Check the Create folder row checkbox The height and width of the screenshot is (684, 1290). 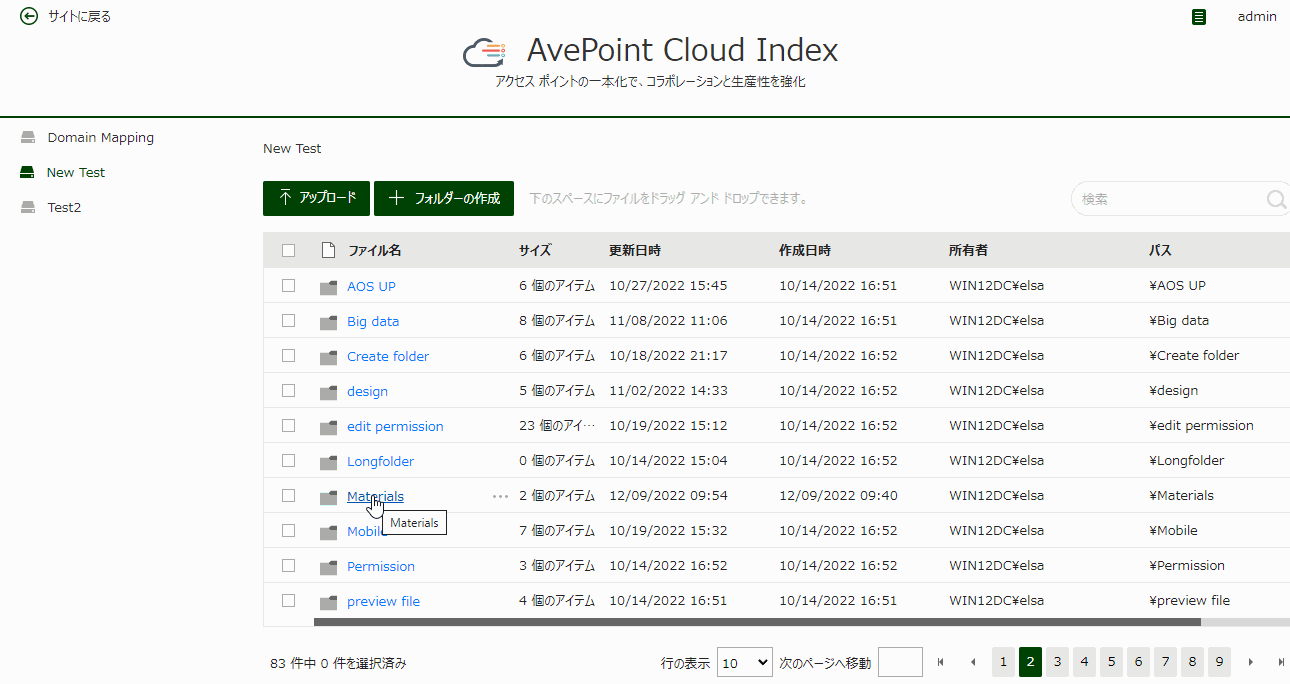(289, 355)
